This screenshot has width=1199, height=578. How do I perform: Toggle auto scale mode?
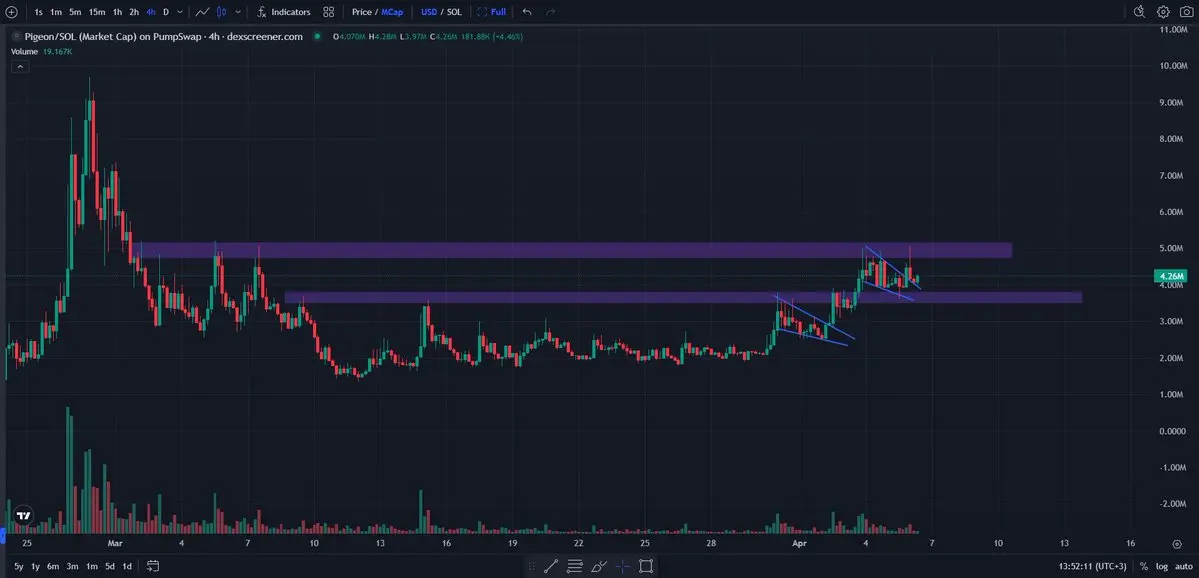1184,567
